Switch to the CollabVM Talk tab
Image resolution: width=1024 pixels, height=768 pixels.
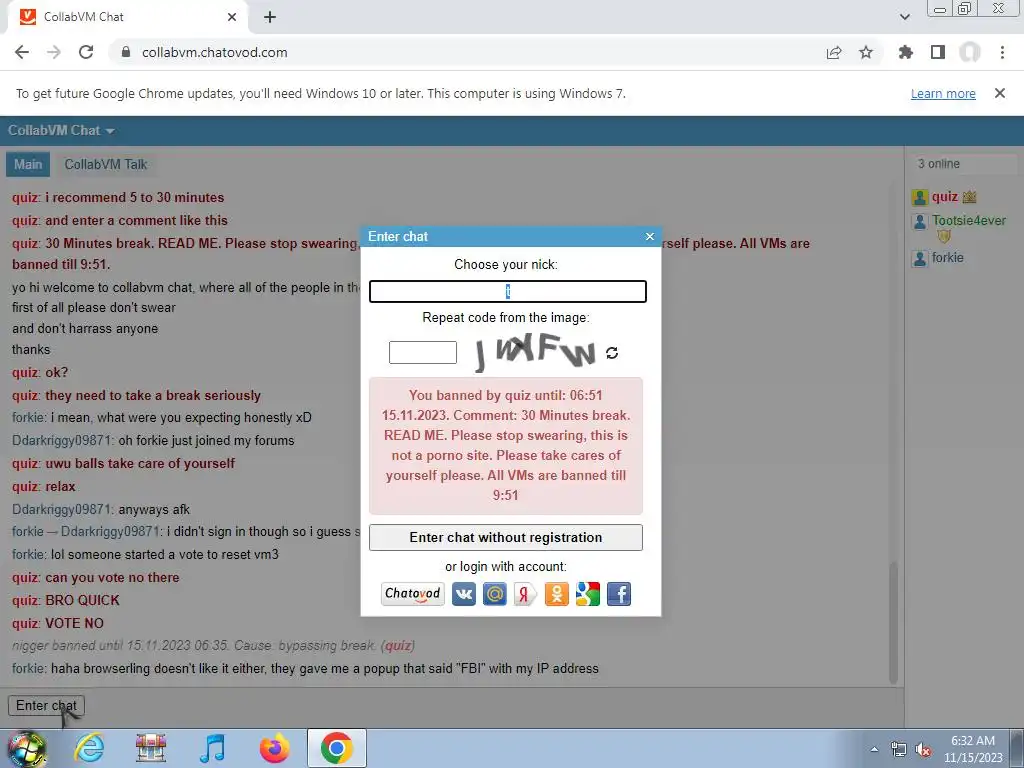[106, 165]
